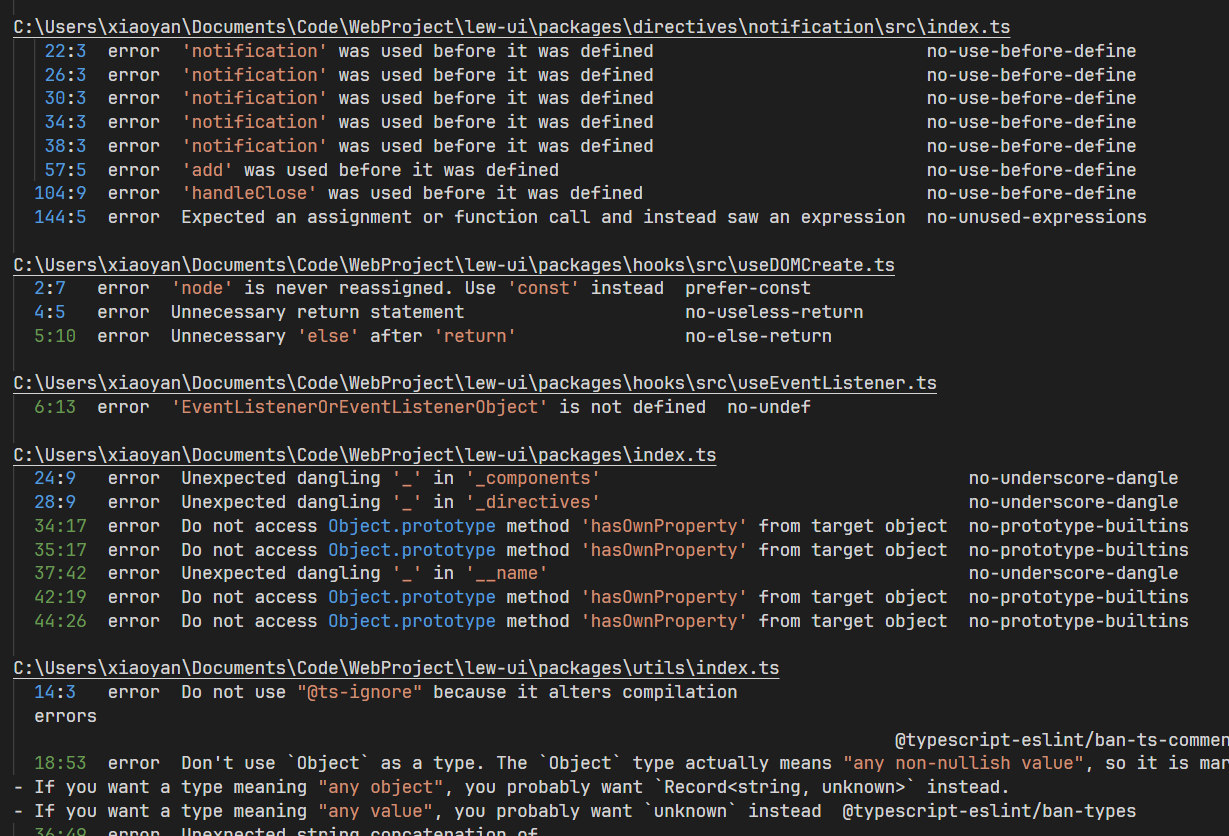Click the '_directives' identifier text
Screen dimensions: 1229x836
pyautogui.click(x=533, y=502)
